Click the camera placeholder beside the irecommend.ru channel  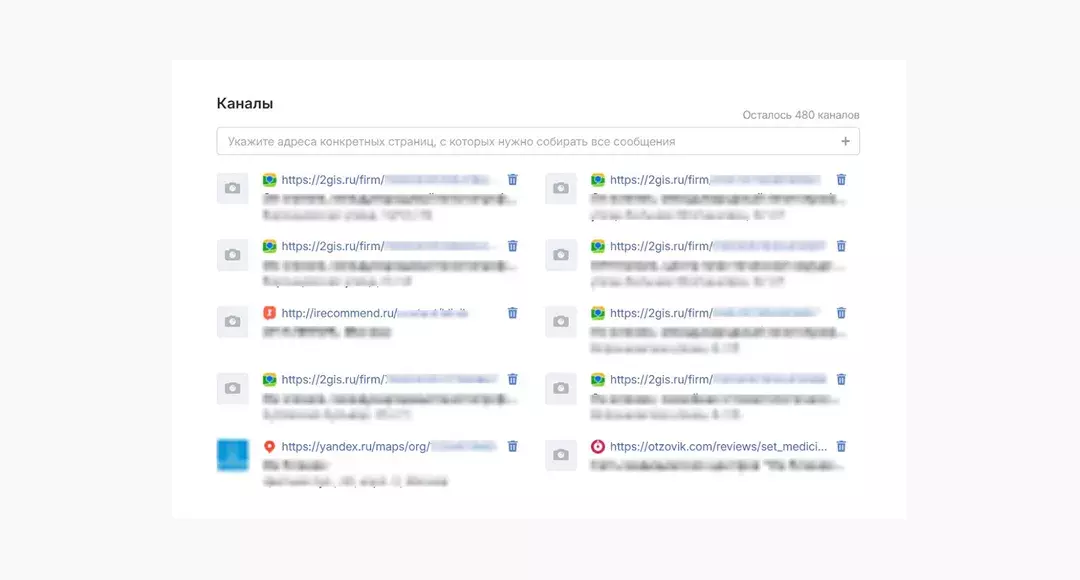point(232,322)
